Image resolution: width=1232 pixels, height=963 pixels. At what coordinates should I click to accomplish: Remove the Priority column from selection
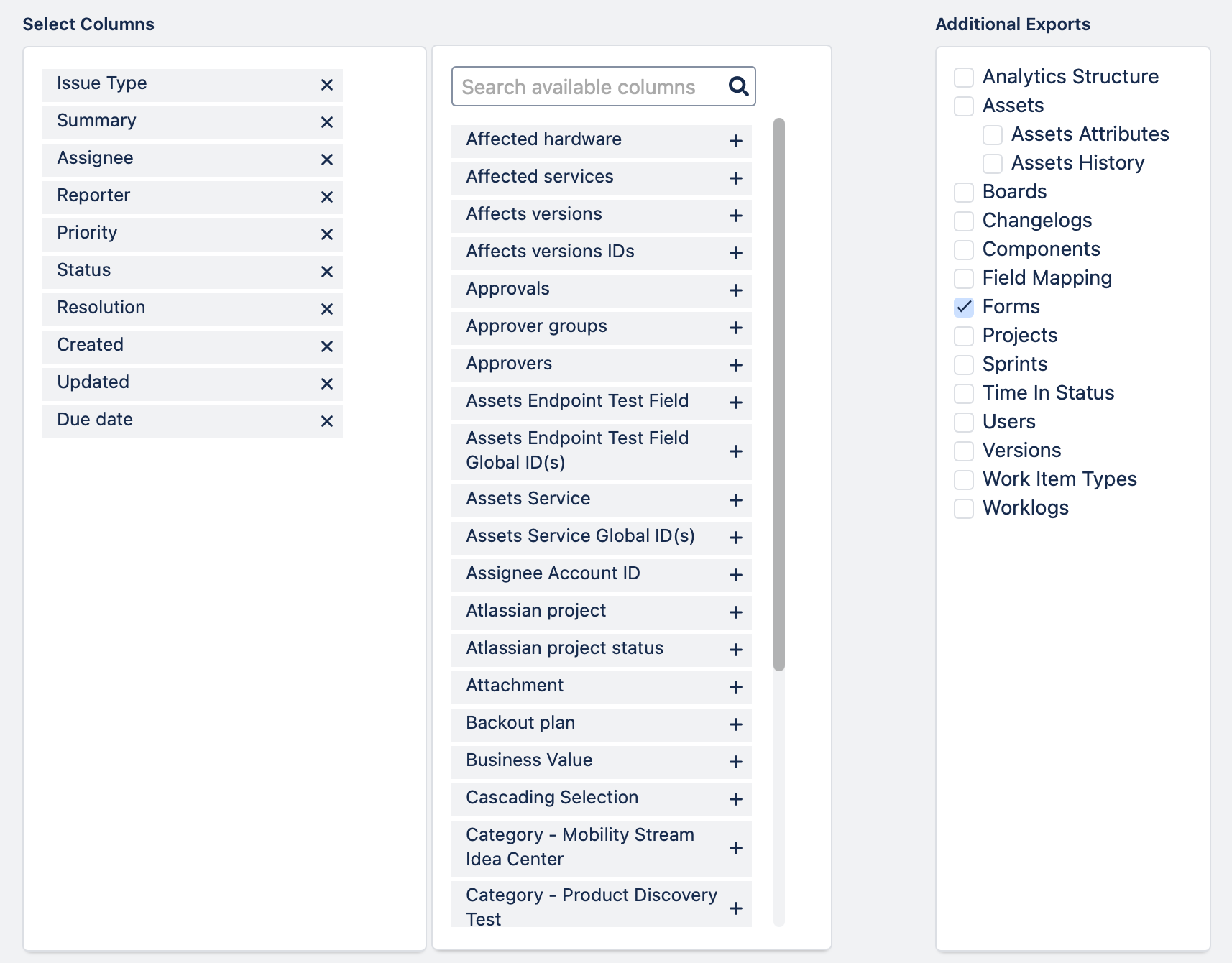pos(327,234)
